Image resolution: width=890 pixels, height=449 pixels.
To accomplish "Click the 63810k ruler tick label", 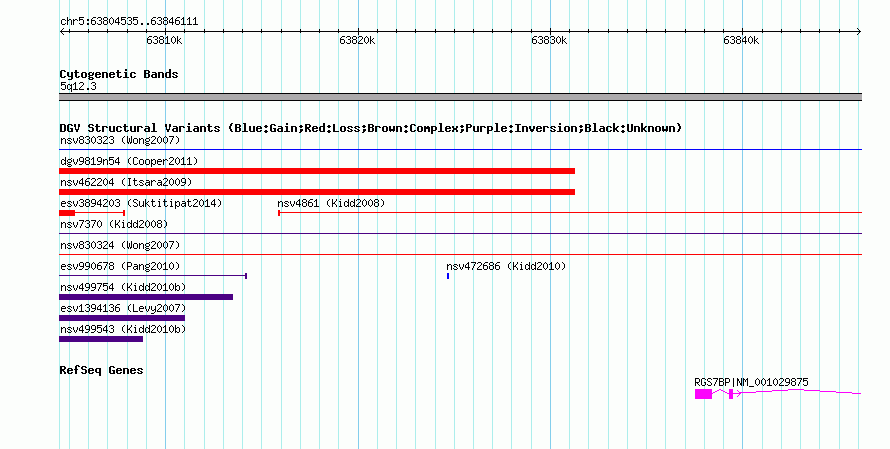I will point(164,40).
